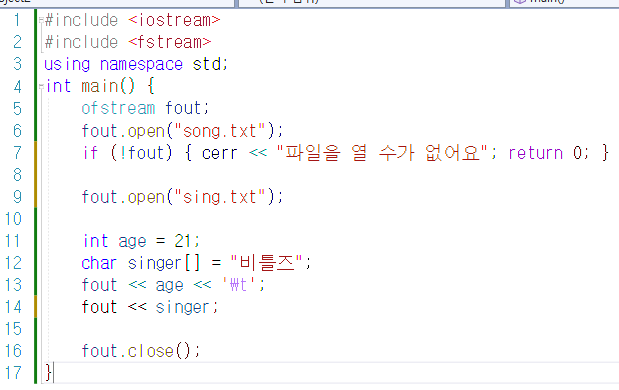Click the char keyword on line 12
The height and width of the screenshot is (390, 619).
(x=99, y=263)
